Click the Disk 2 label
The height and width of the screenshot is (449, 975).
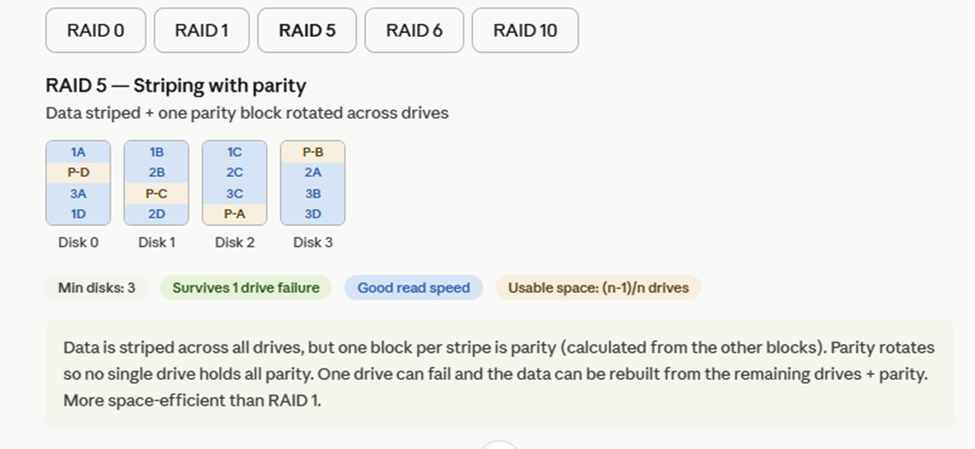click(x=234, y=242)
